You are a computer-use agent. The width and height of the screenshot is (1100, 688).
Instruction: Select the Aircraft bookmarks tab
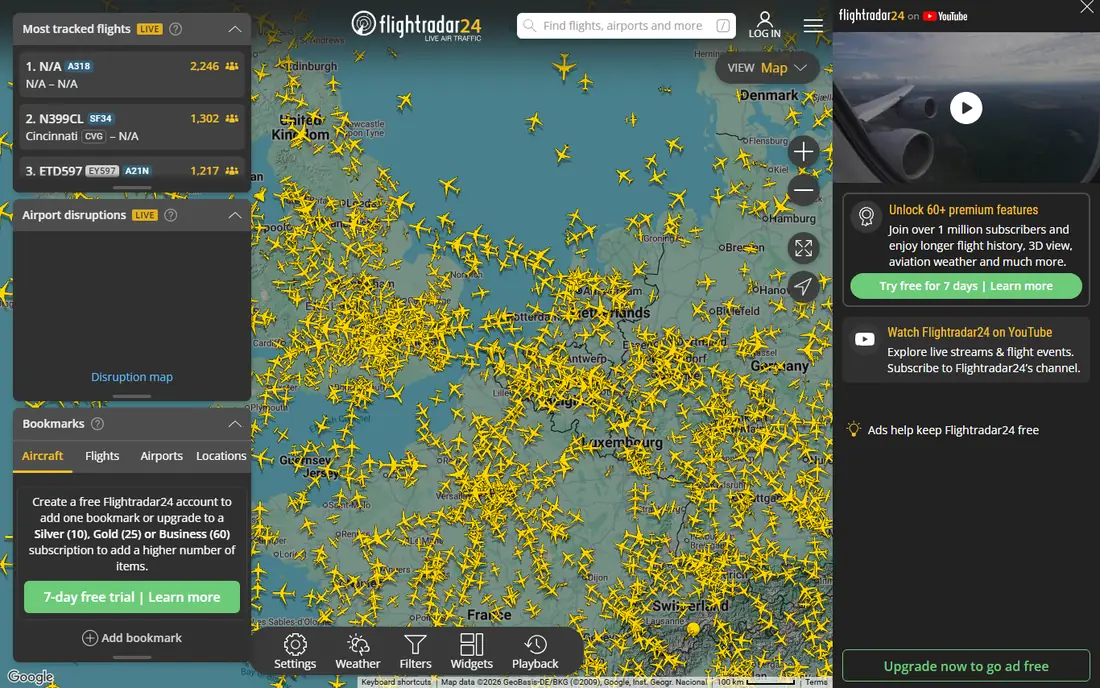(42, 456)
